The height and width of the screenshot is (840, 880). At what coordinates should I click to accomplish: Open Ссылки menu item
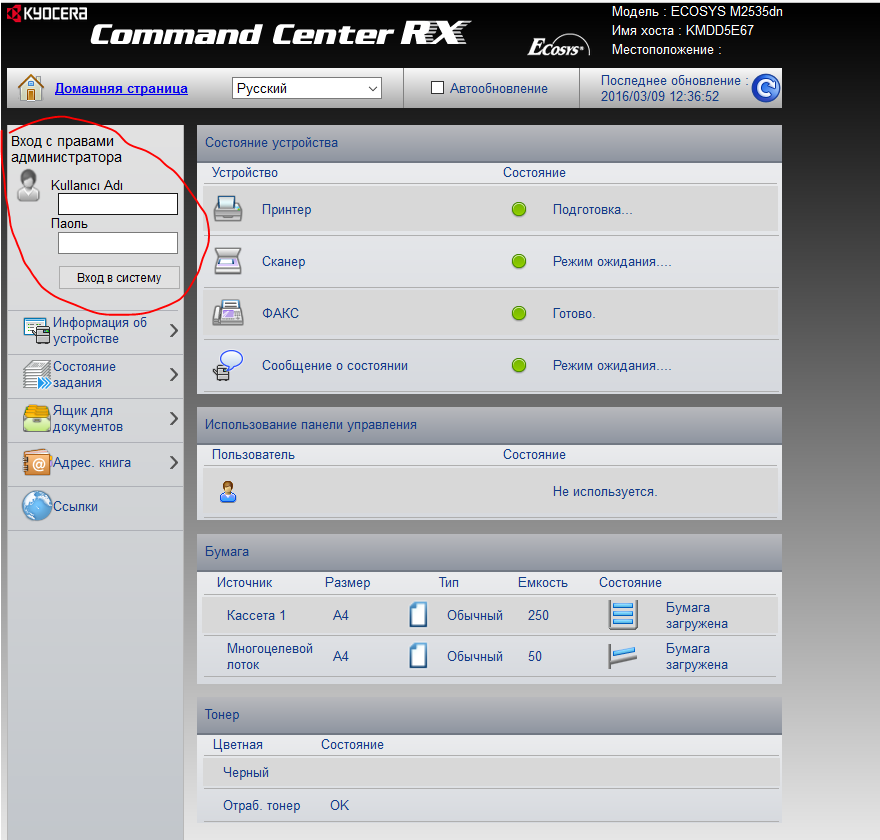pyautogui.click(x=95, y=506)
